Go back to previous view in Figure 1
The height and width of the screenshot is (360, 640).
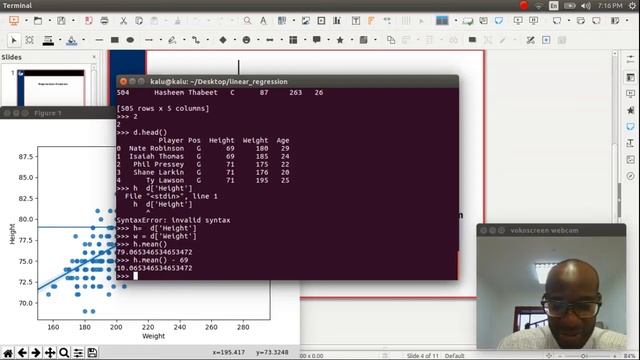(22, 353)
